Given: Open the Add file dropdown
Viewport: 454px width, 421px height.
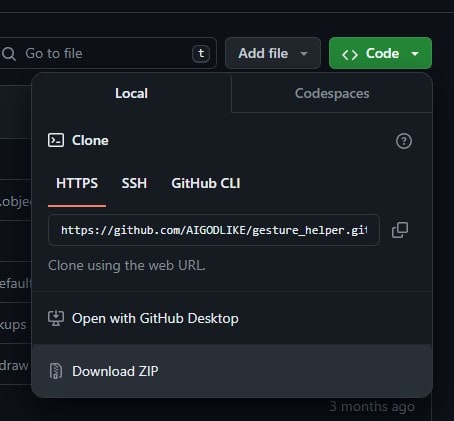Looking at the screenshot, I should pos(273,53).
